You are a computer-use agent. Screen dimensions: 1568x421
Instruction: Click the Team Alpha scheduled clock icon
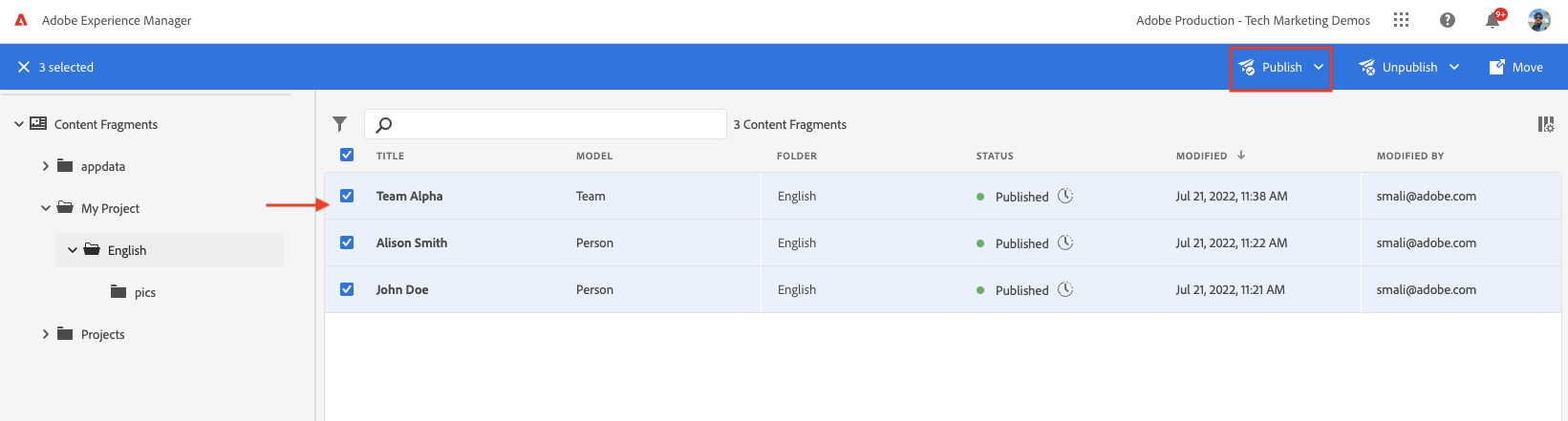[1065, 196]
